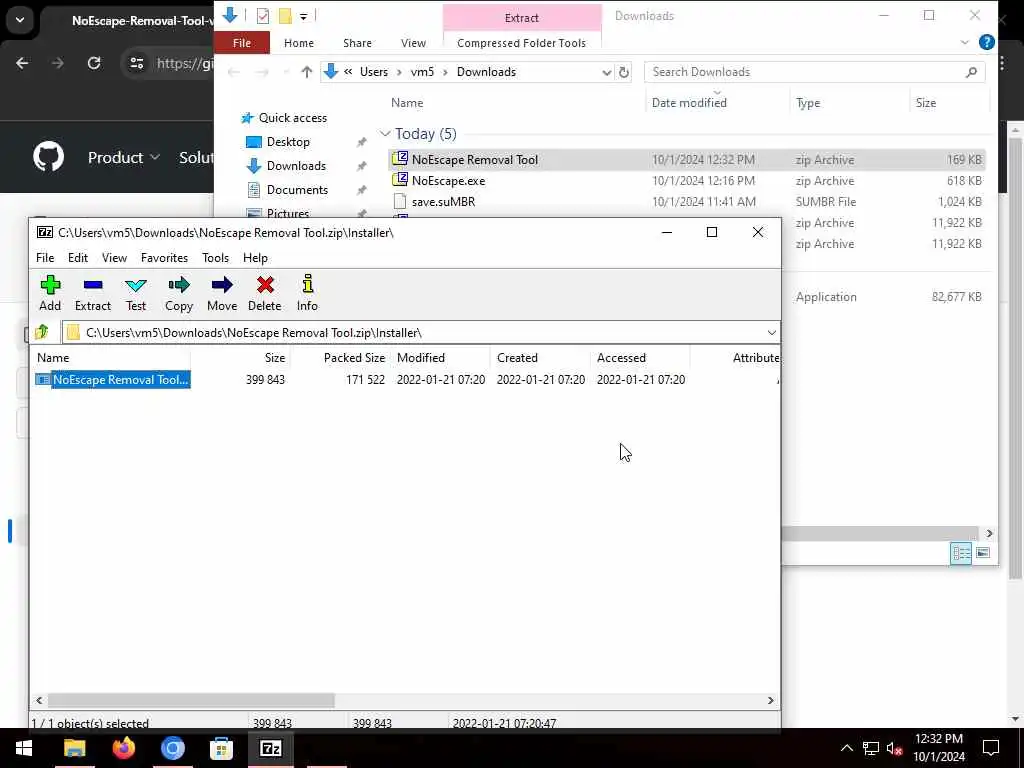Open the View menu in 7-Zip
The width and height of the screenshot is (1024, 768).
click(114, 258)
